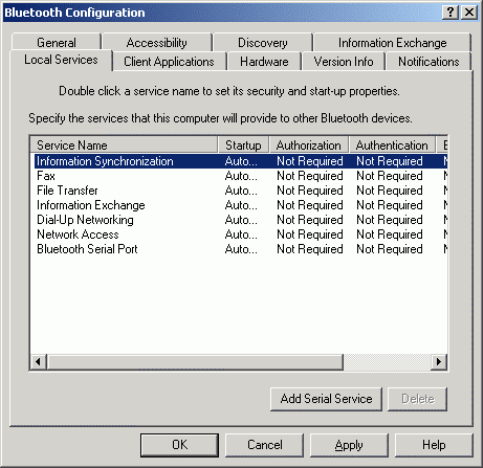The height and width of the screenshot is (468, 483).
Task: Click the right arrow of horizontal scrollbar
Action: click(x=438, y=362)
